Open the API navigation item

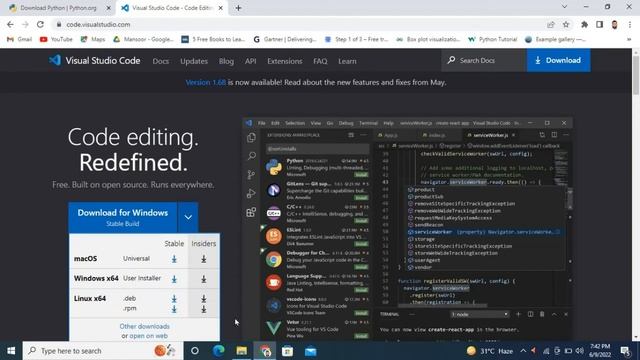pos(251,61)
